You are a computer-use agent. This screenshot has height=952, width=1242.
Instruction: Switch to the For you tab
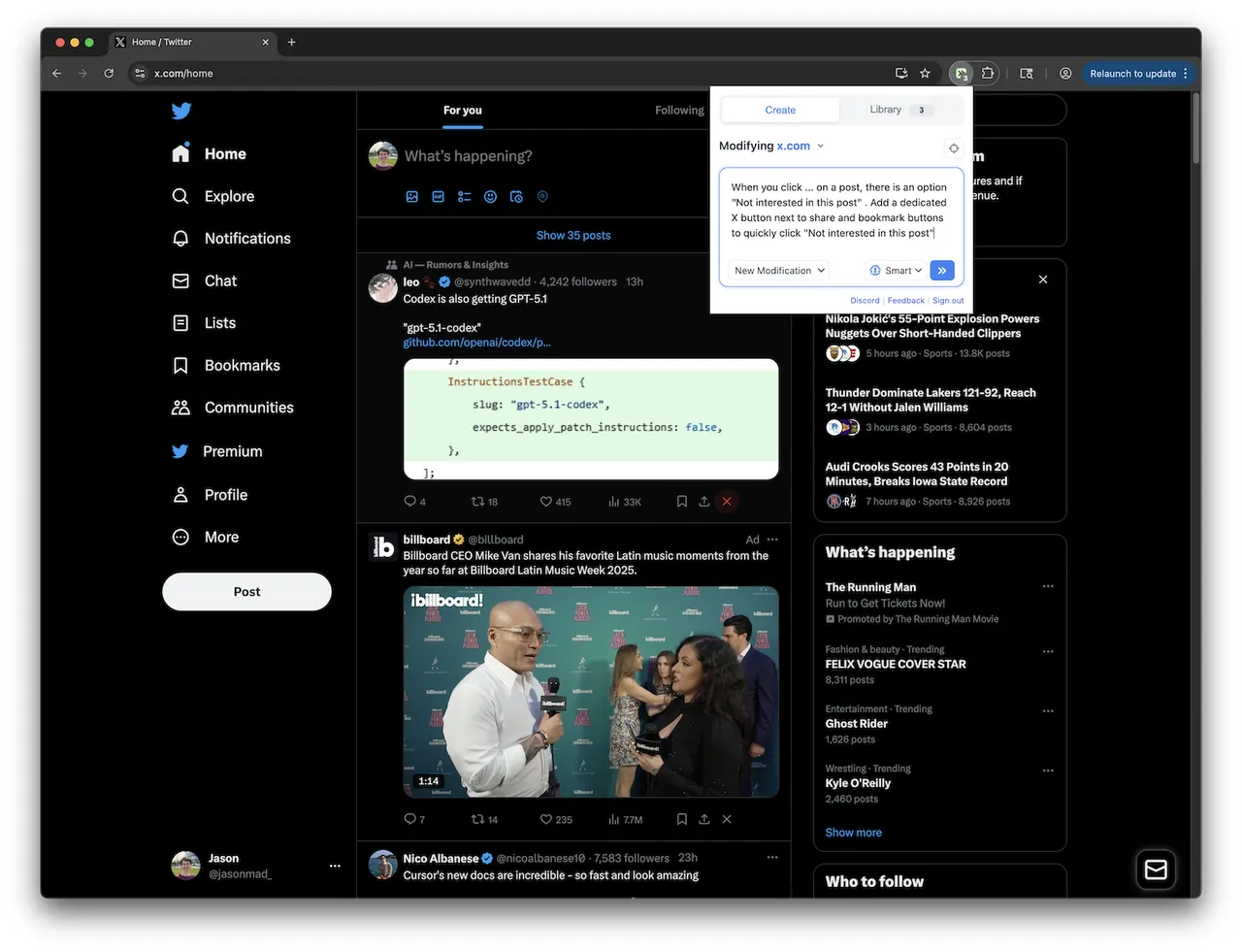(463, 111)
